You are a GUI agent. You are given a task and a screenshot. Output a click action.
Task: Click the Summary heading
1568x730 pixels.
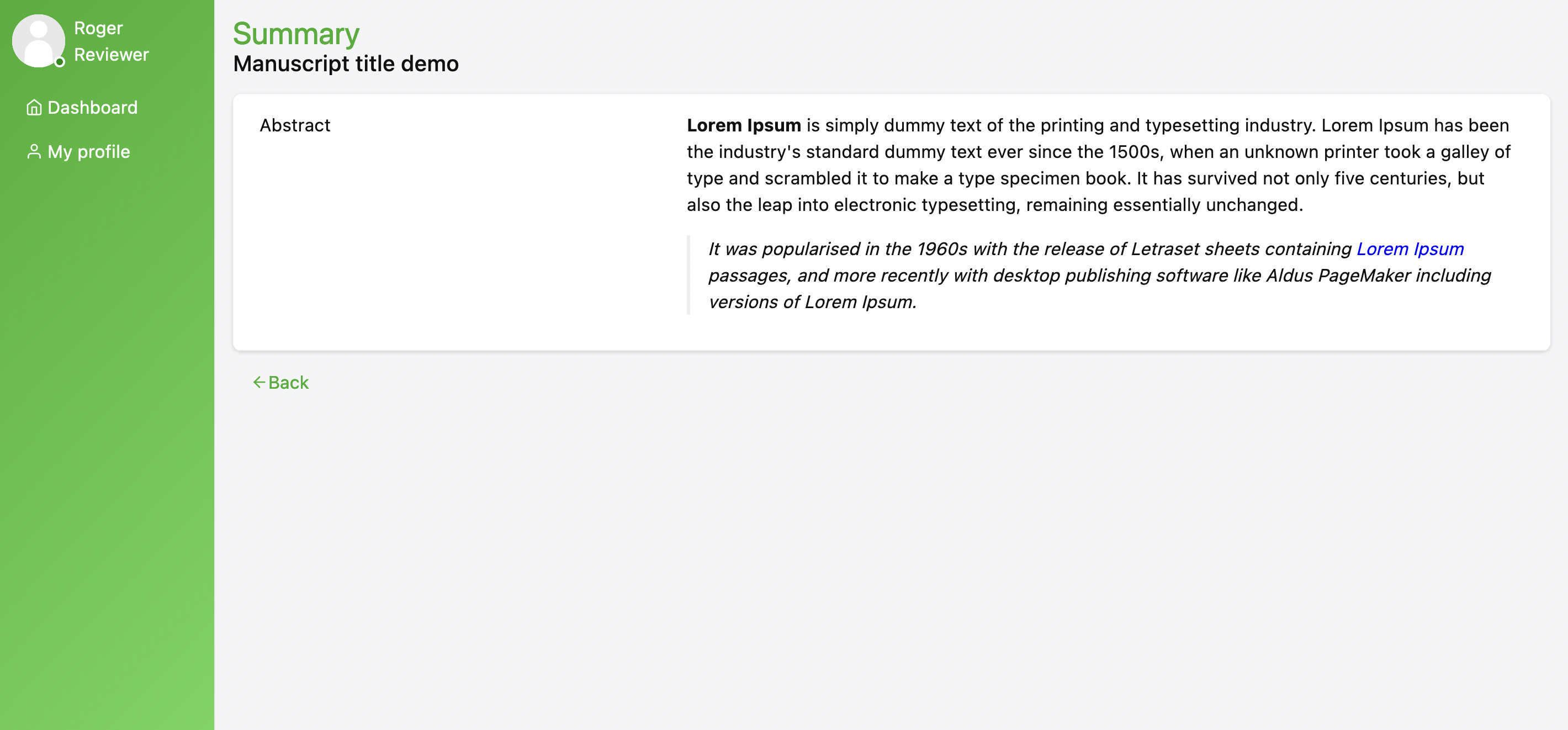tap(296, 34)
